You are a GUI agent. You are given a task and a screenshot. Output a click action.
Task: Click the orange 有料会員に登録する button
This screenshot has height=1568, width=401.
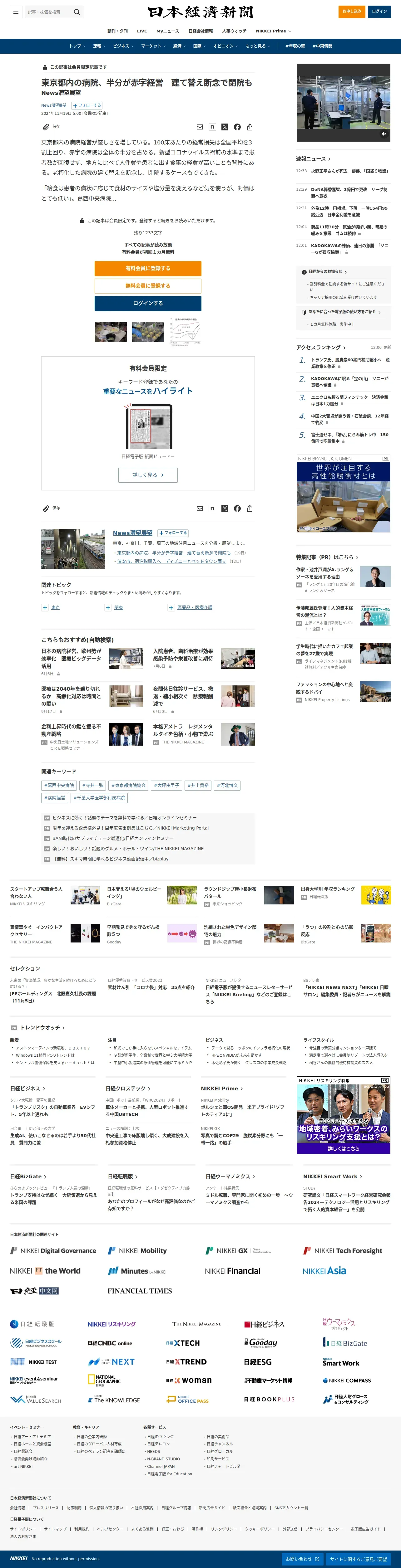coord(147,268)
